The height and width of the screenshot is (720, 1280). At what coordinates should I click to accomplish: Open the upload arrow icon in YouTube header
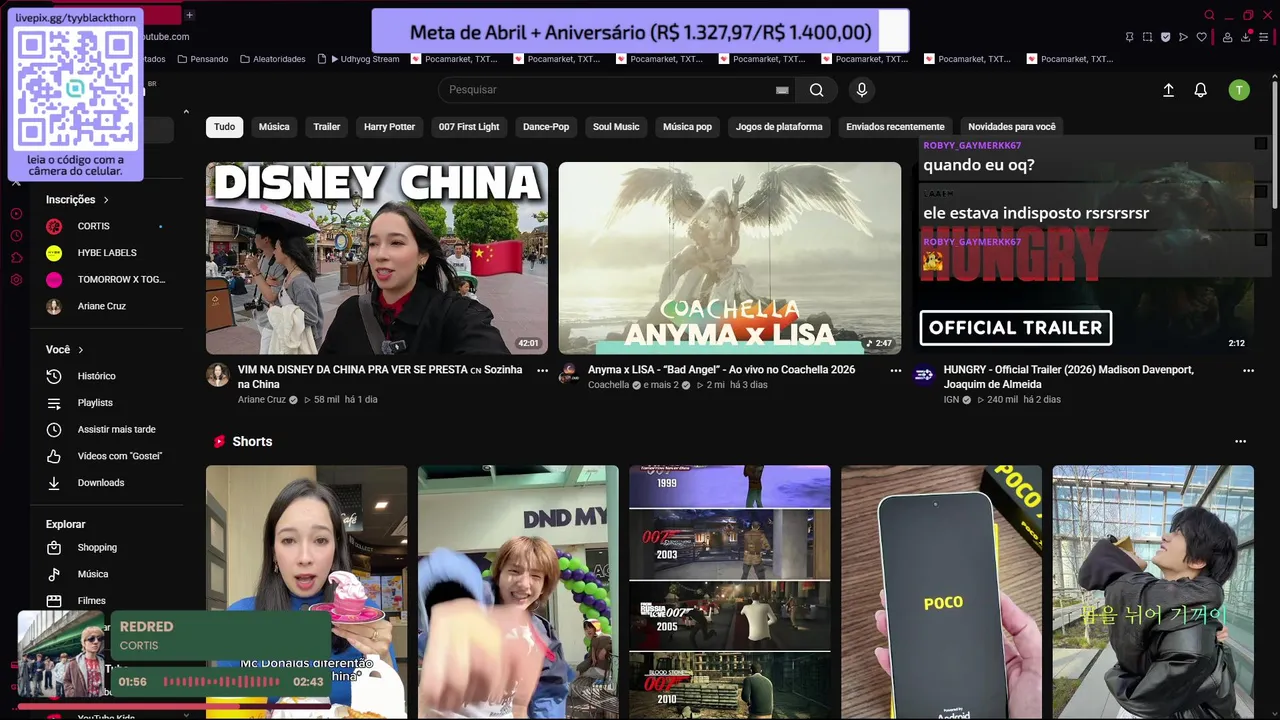tap(1168, 90)
